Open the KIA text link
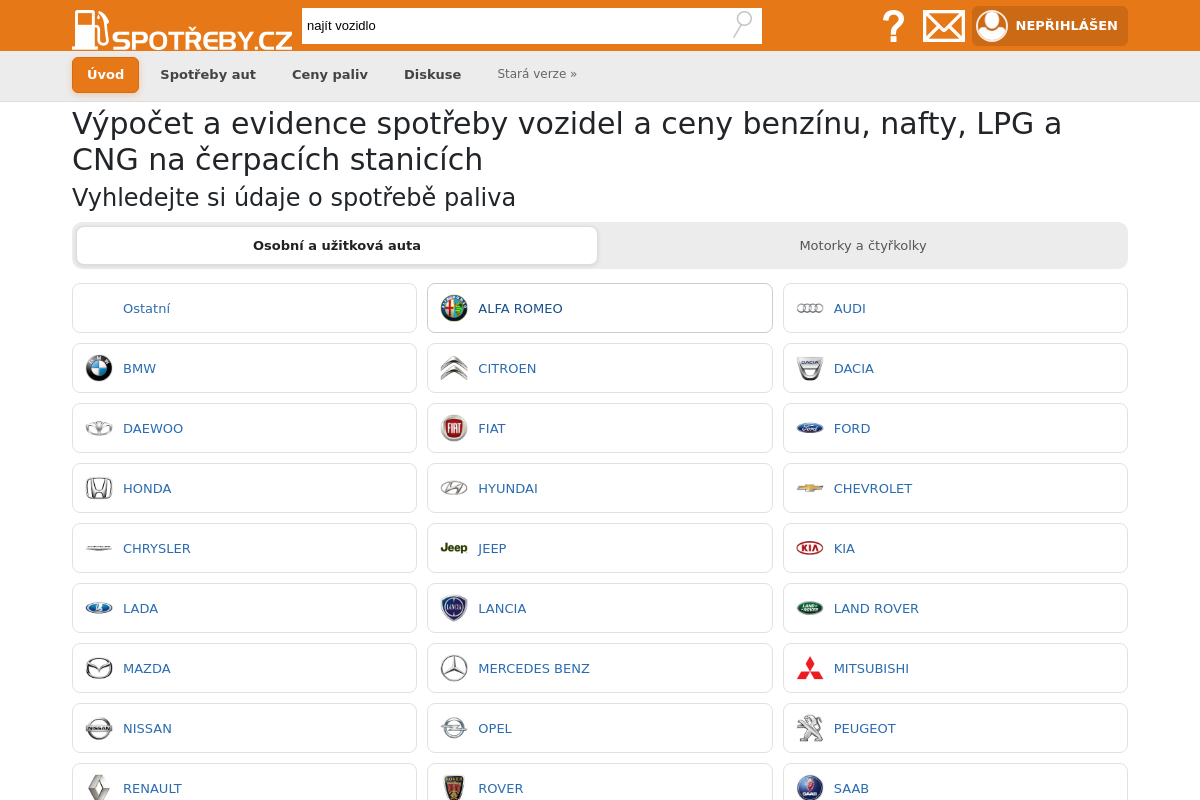1200x800 pixels. point(844,548)
